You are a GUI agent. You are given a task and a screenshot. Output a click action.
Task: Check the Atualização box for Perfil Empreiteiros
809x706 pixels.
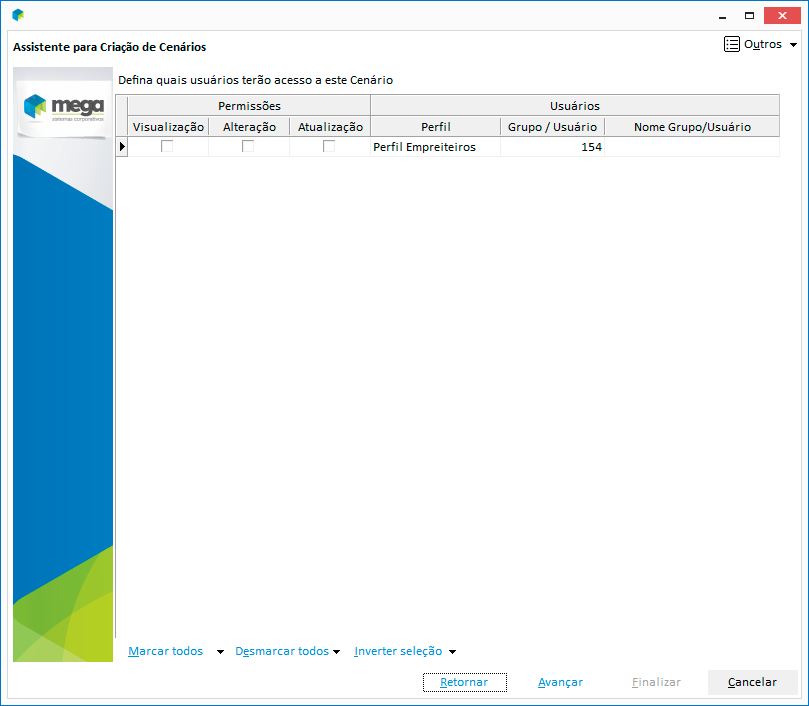pos(329,147)
